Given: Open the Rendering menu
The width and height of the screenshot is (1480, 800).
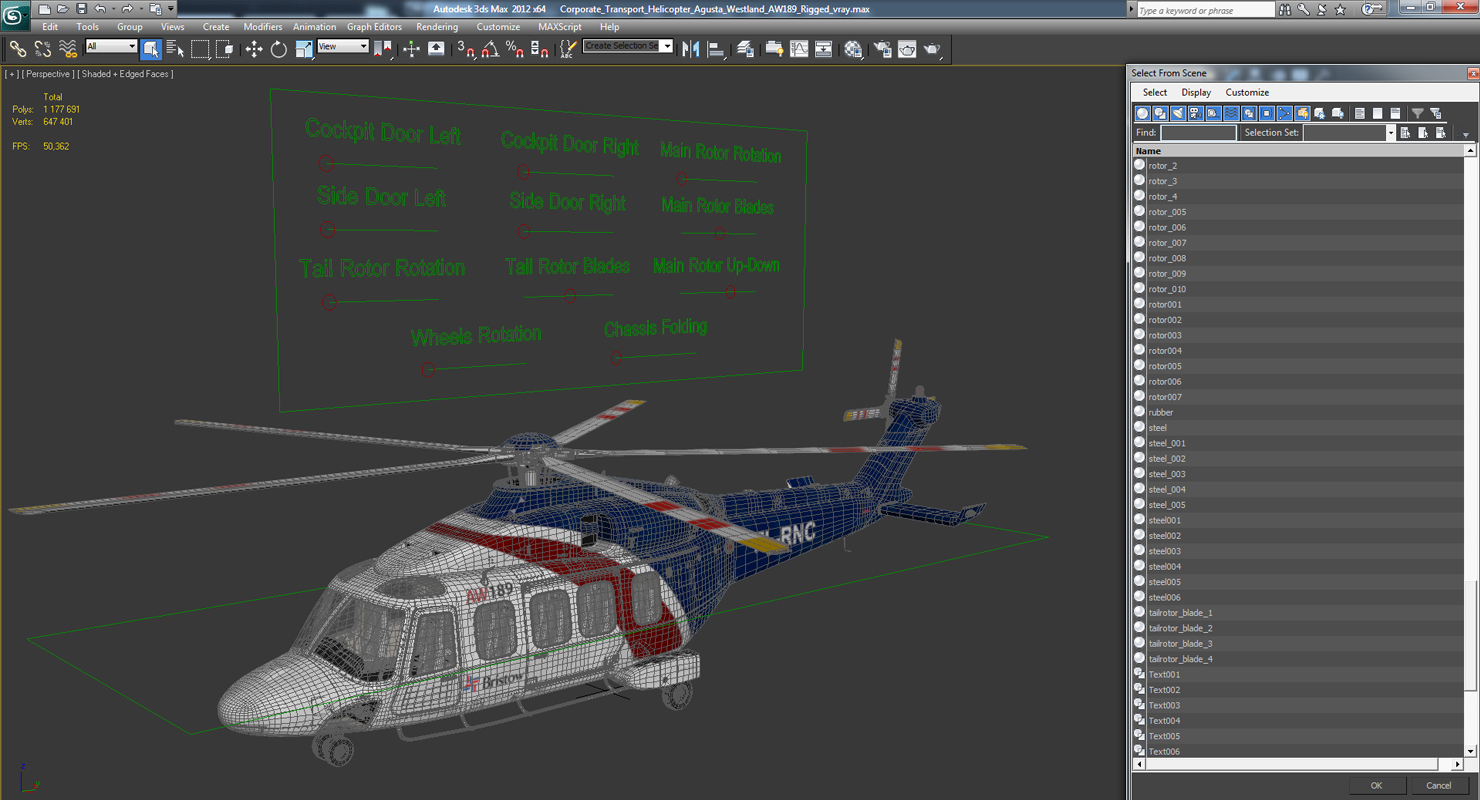Looking at the screenshot, I should pos(437,27).
